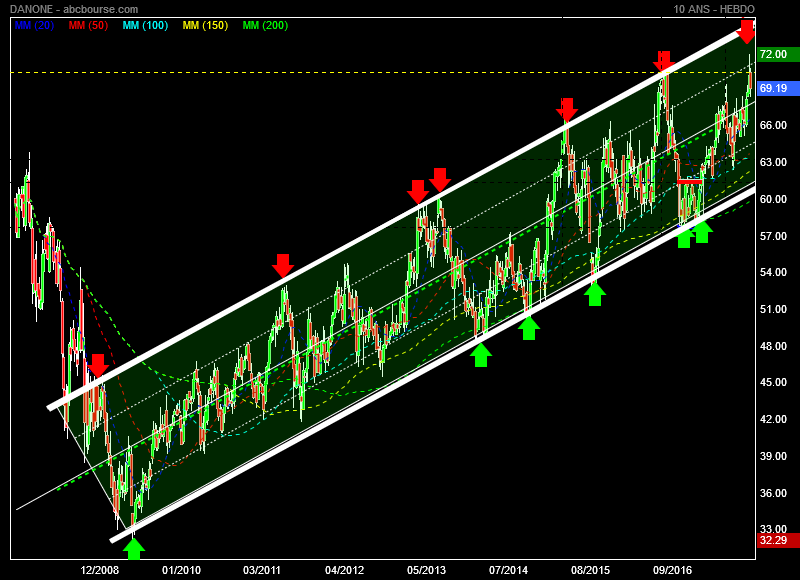Select the MM (200) moving average legend
Image resolution: width=800 pixels, height=580 pixels.
tap(265, 26)
